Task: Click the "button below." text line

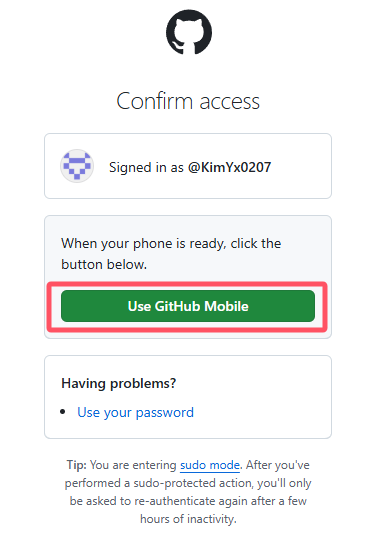Action: (104, 264)
